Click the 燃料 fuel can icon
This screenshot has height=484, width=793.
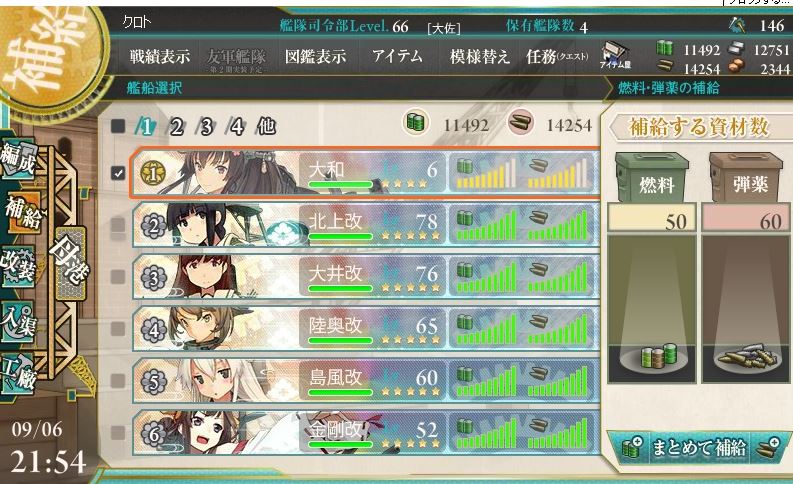point(652,178)
